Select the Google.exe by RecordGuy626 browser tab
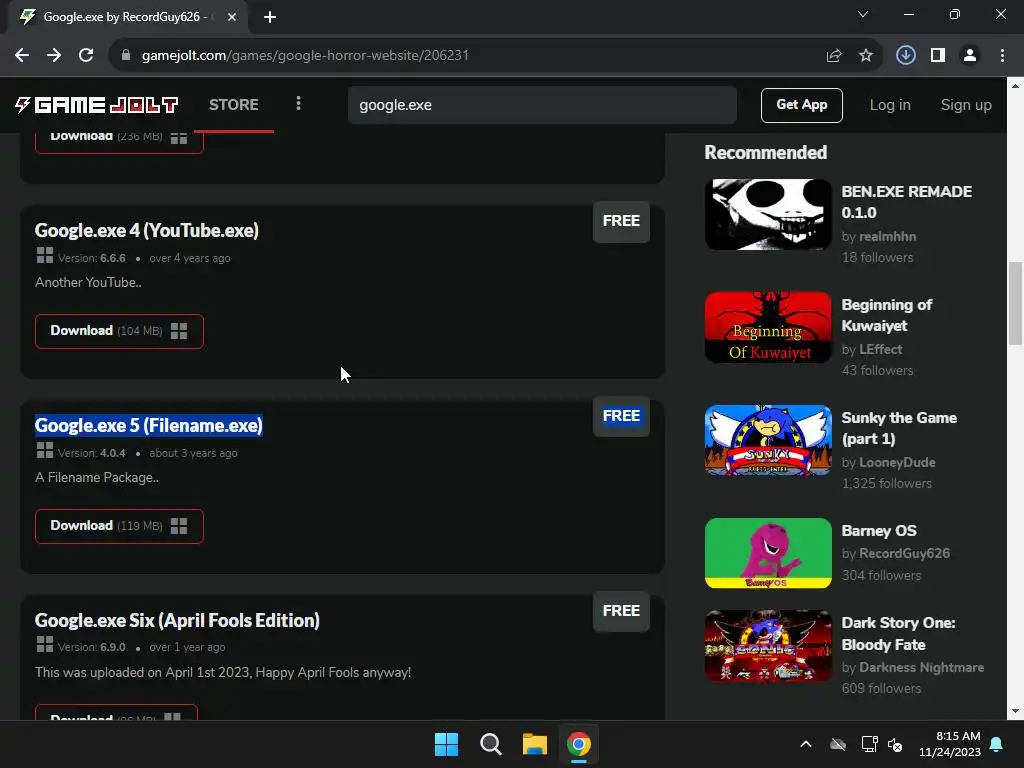 [127, 17]
